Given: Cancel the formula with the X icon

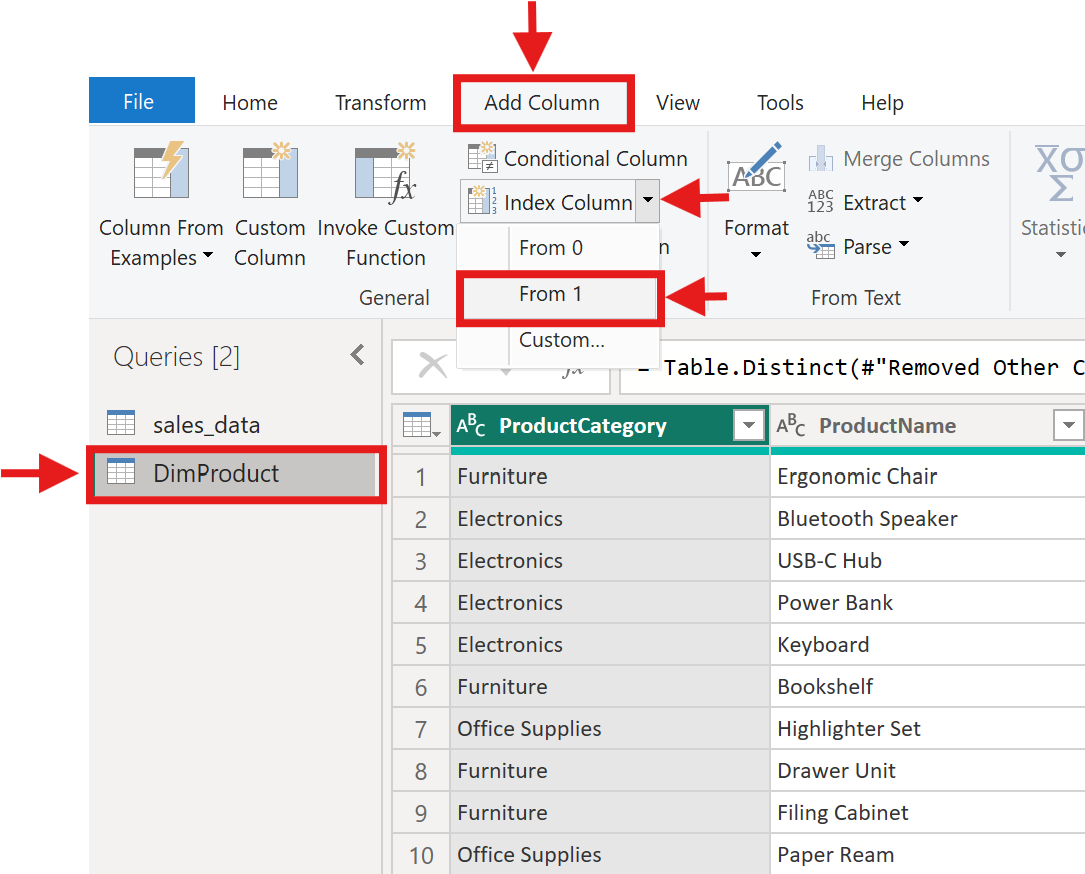Looking at the screenshot, I should [x=433, y=365].
